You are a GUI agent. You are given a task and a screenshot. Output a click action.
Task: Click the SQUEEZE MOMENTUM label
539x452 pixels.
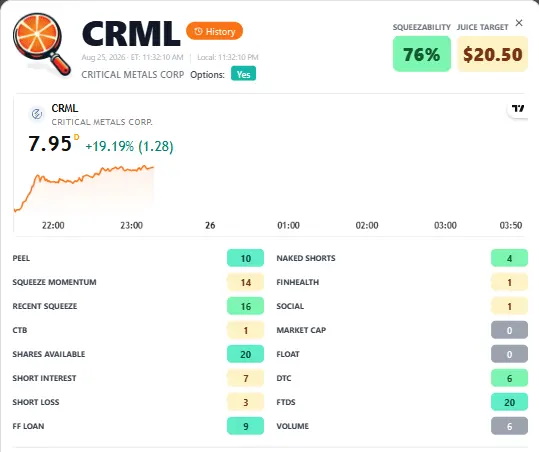coord(54,282)
